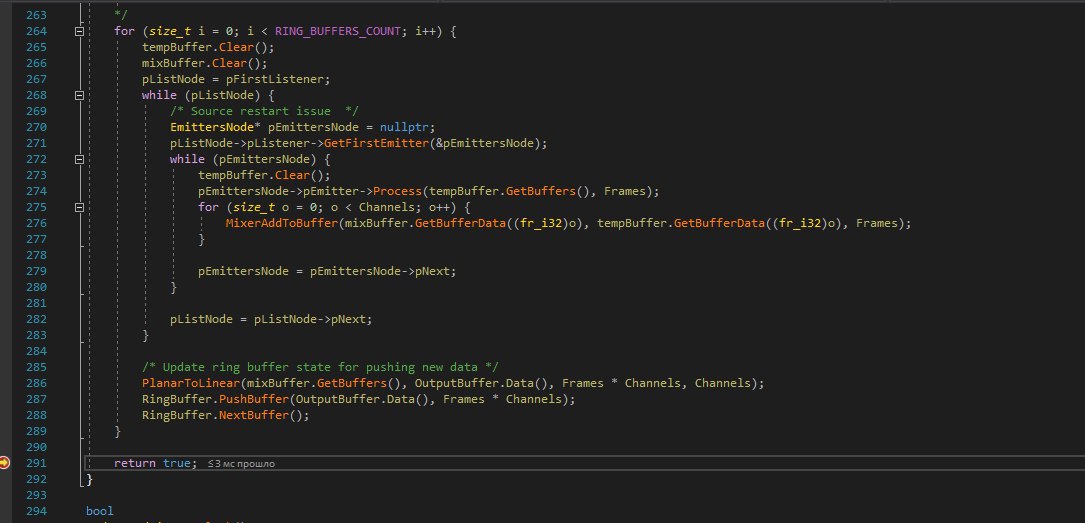Viewport: 1085px width, 523px height.
Task: Click the breakpoint arrow icon at line 291
Action: tap(5, 463)
